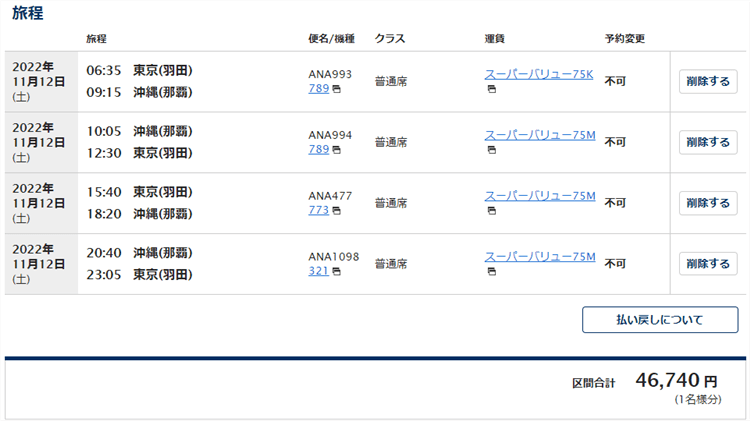Image resolution: width=750 pixels, height=421 pixels.
Task: Delete the ANA994 10:05 flight segment
Action: [x=707, y=143]
